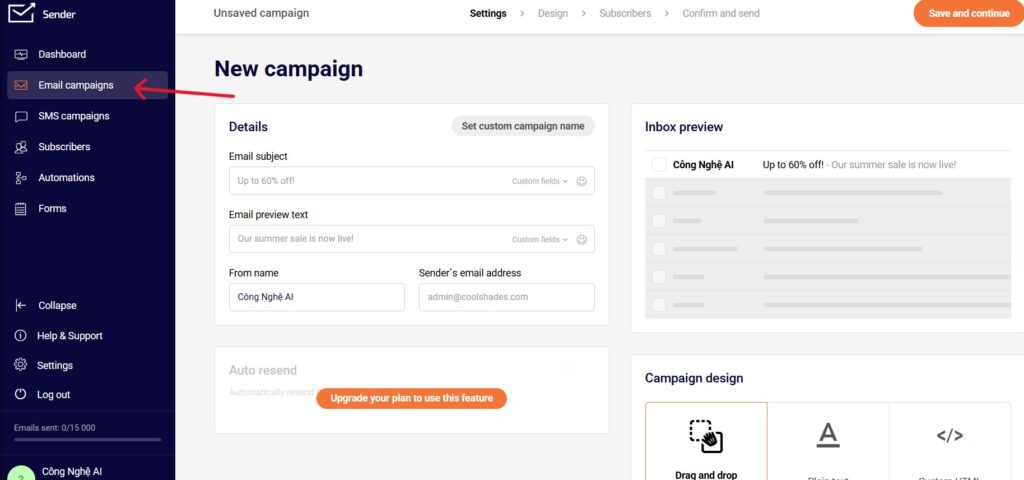Click the Sender envelope logo icon
Viewport: 1024px width, 480px height.
[21, 12]
